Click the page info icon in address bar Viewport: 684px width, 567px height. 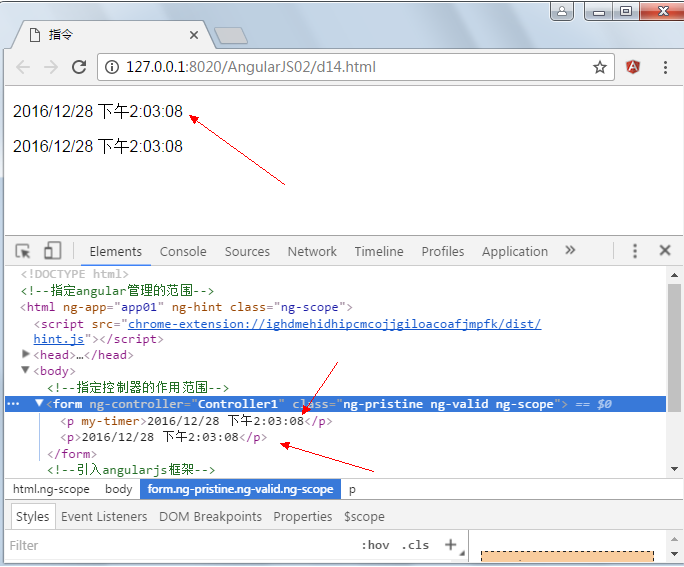click(x=111, y=68)
